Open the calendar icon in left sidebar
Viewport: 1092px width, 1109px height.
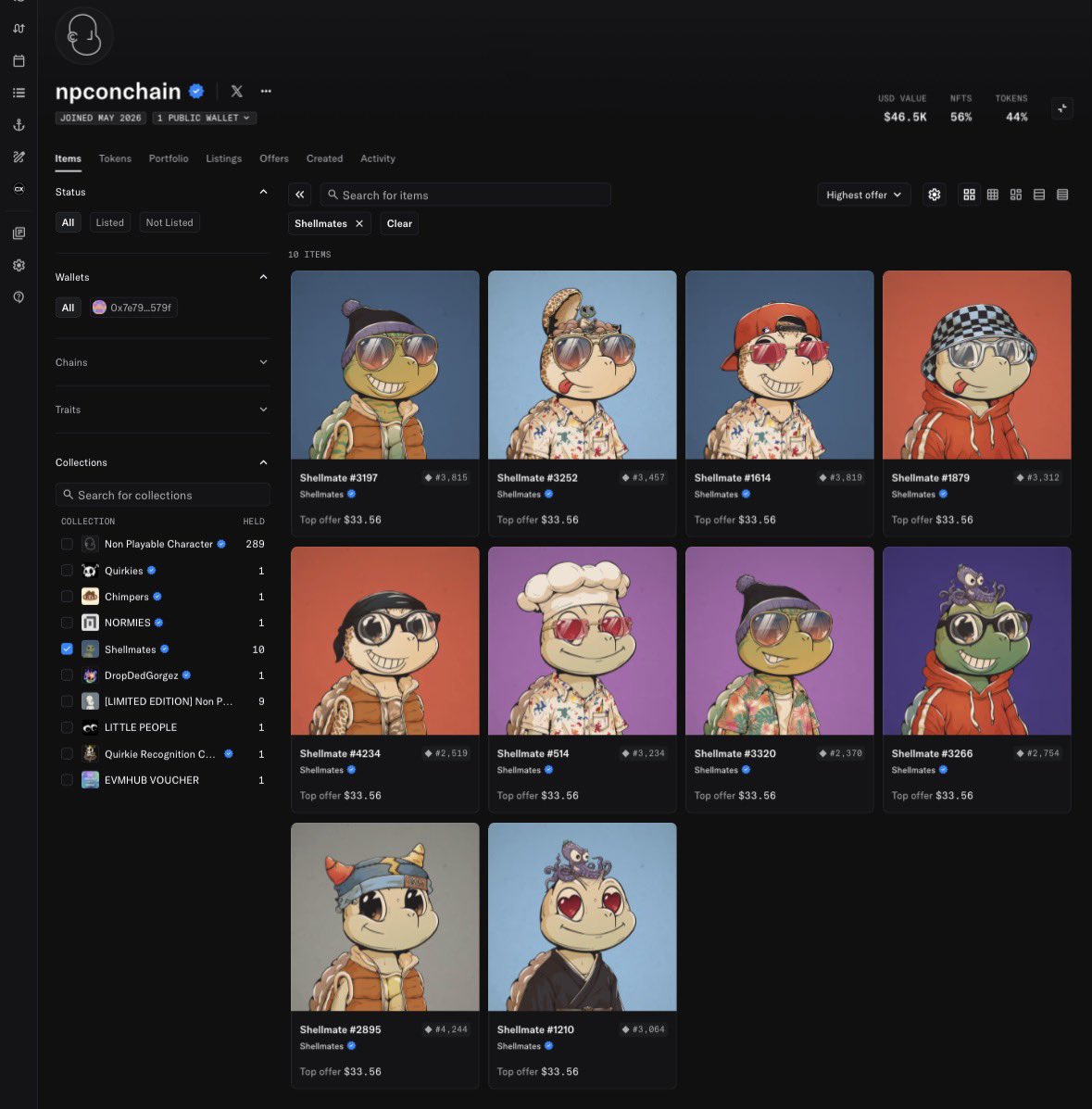(x=19, y=61)
